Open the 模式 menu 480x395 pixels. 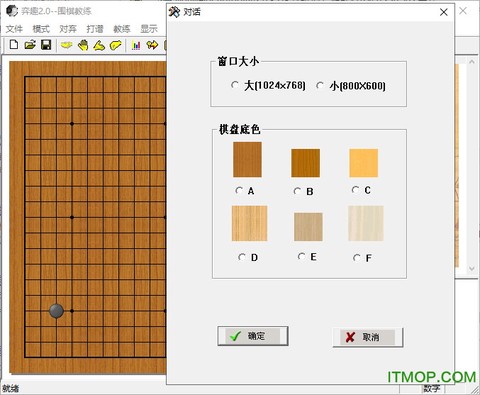point(41,29)
